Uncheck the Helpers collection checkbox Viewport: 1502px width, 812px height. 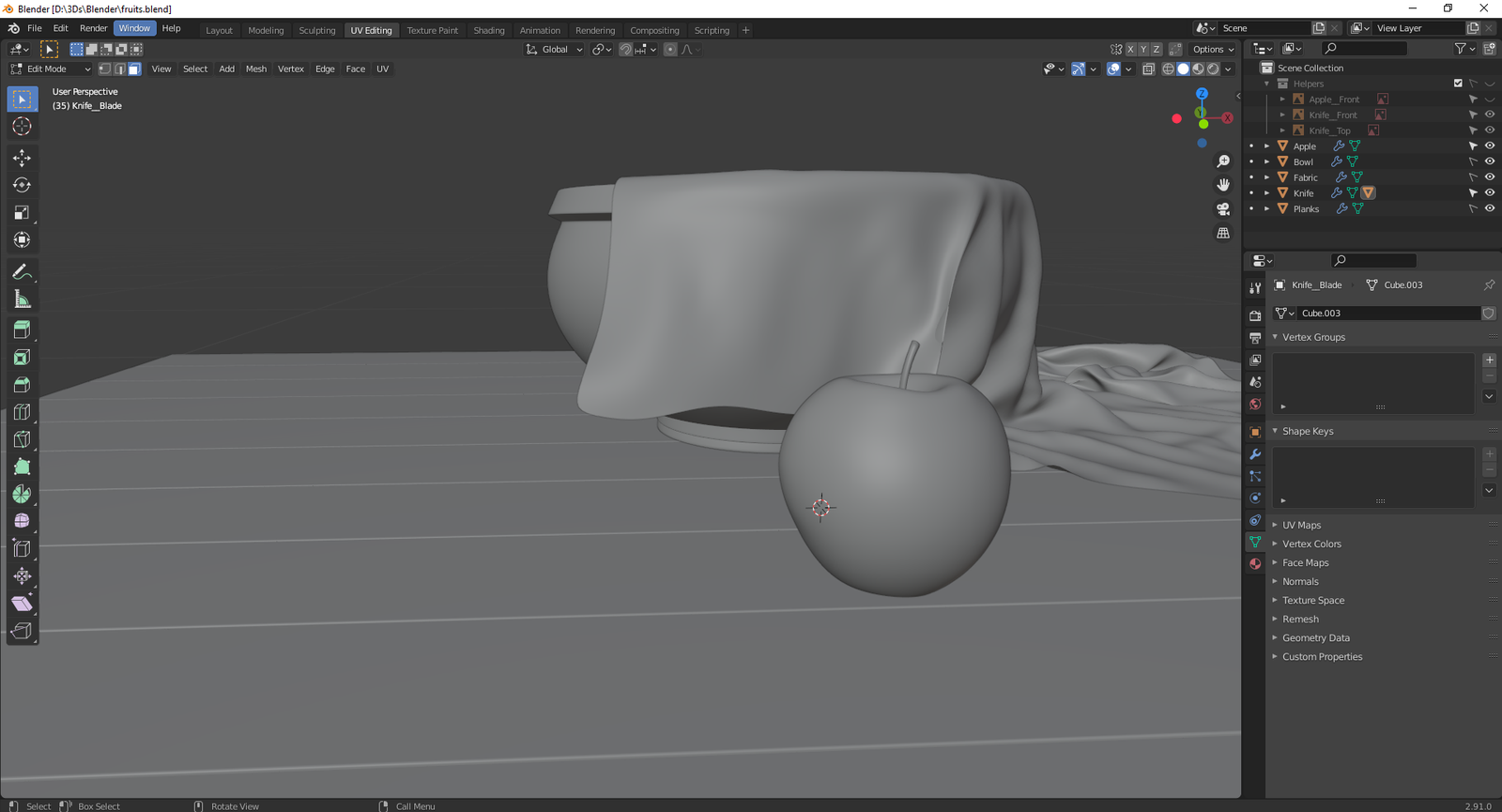1458,84
